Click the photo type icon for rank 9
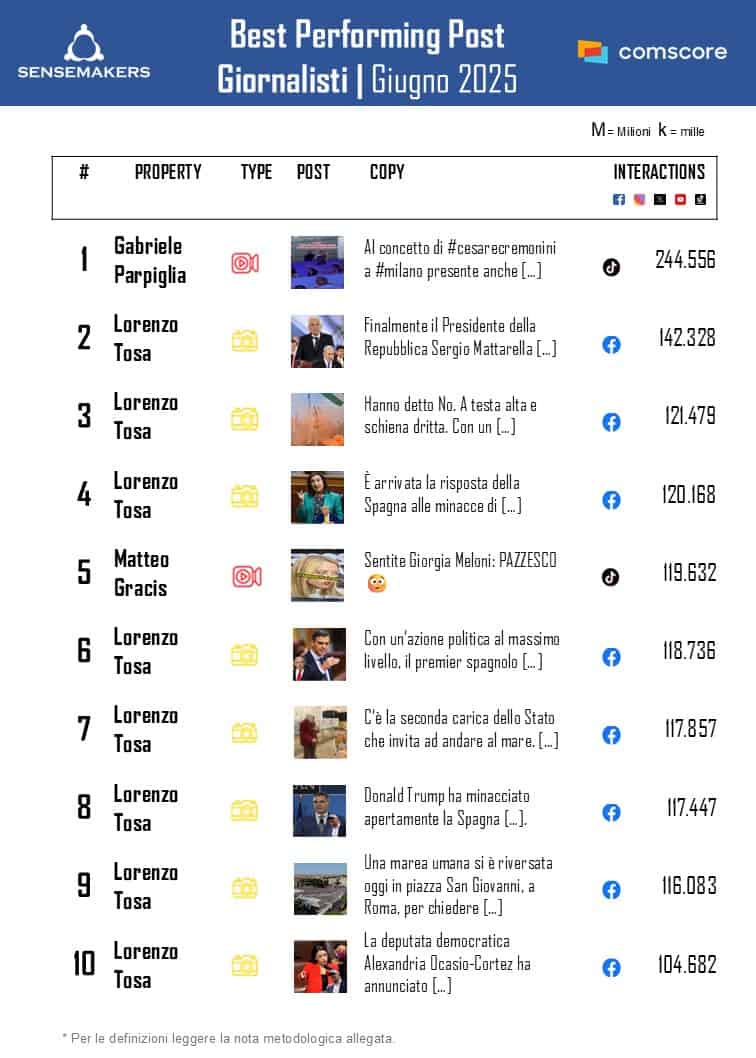This screenshot has height=1058, width=756. pos(245,888)
